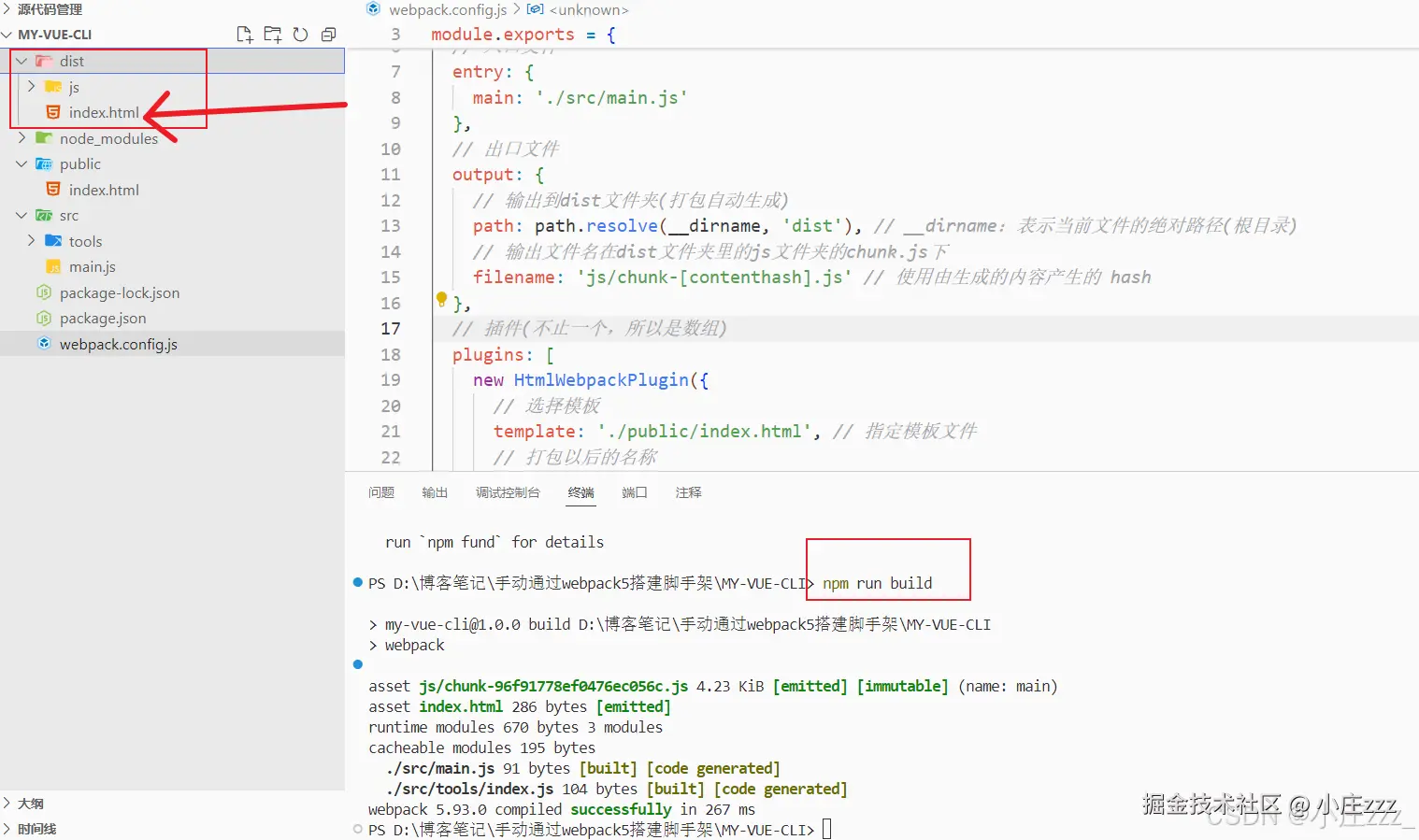Click 'npm run build' command in terminal
The height and width of the screenshot is (840, 1419).
(x=878, y=583)
